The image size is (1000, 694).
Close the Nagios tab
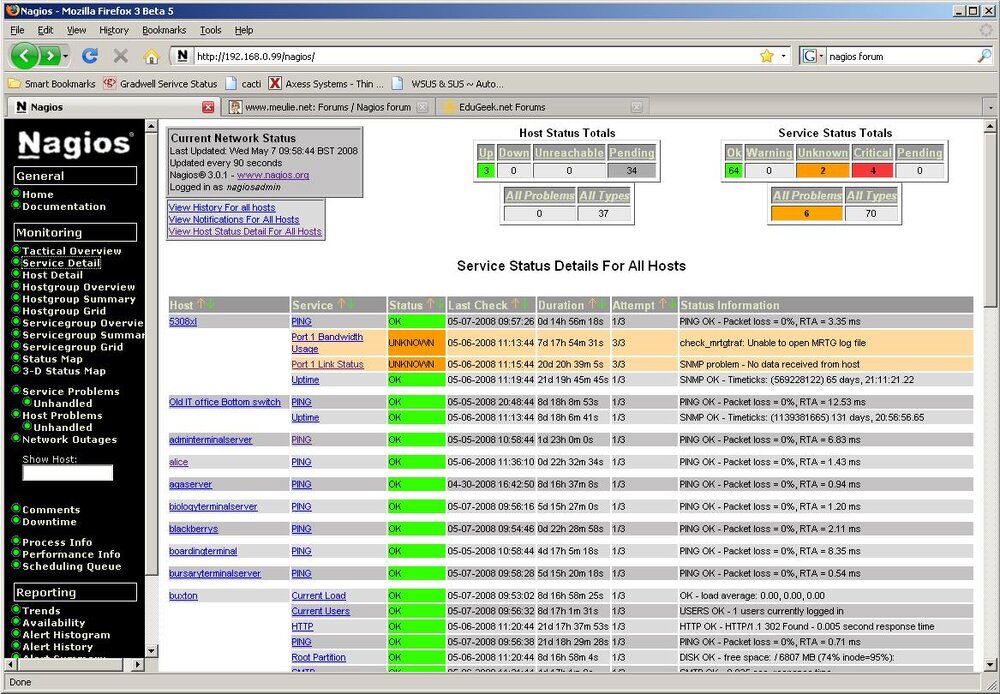click(208, 107)
